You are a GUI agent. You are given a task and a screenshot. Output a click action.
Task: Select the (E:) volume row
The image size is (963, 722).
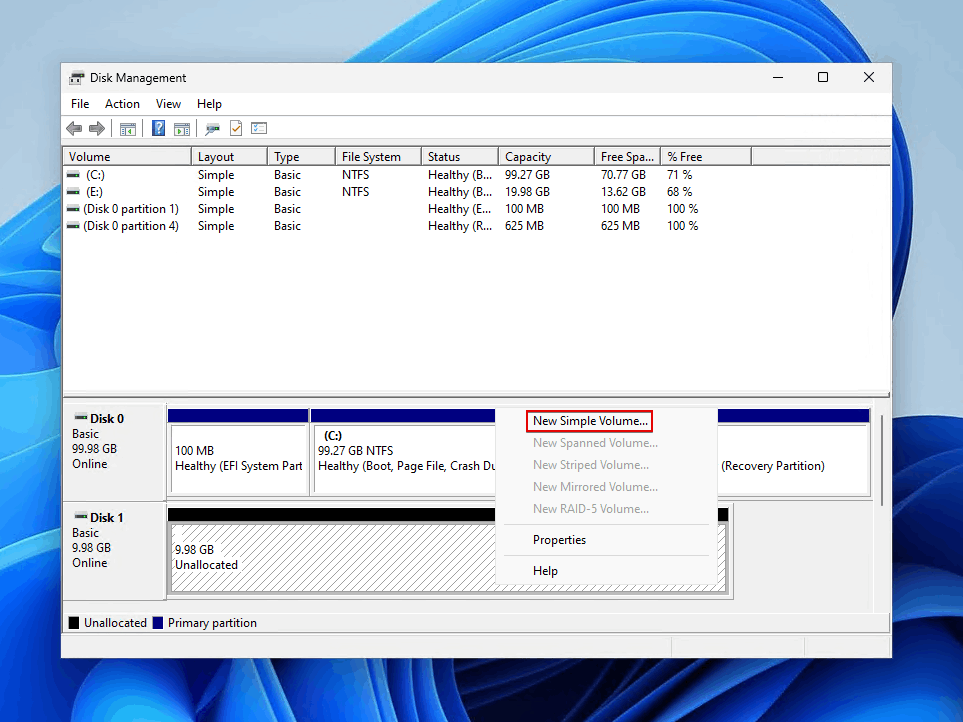(94, 192)
